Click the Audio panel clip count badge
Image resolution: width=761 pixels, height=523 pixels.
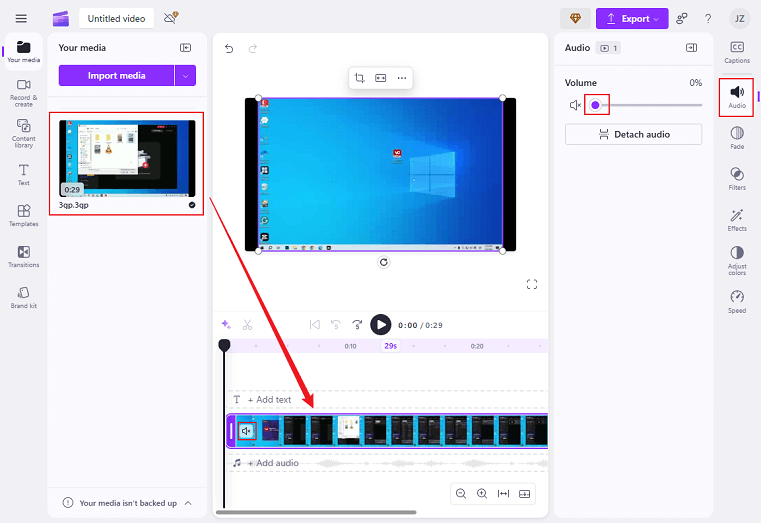(x=608, y=48)
